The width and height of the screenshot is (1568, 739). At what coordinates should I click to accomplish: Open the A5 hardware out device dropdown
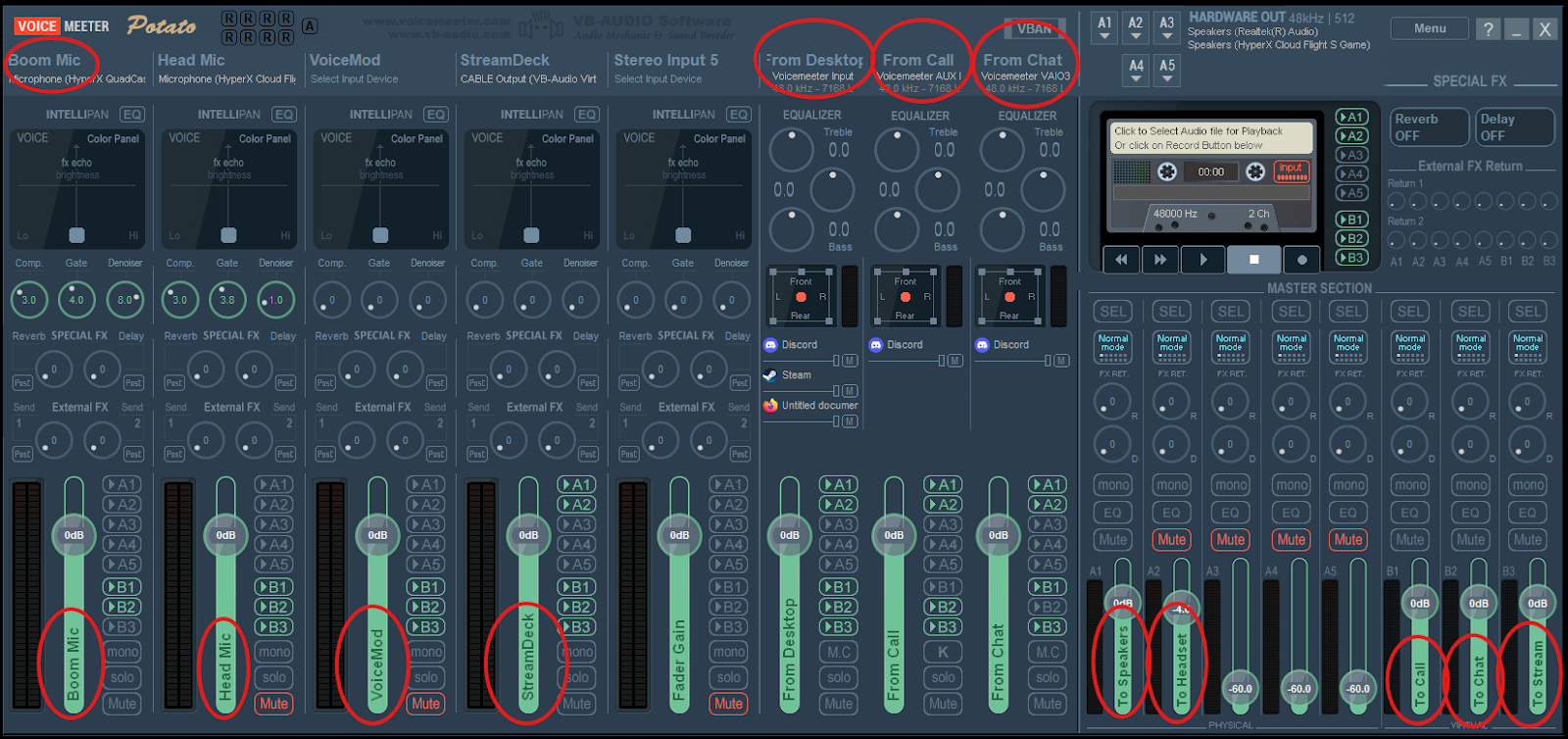pyautogui.click(x=1167, y=71)
